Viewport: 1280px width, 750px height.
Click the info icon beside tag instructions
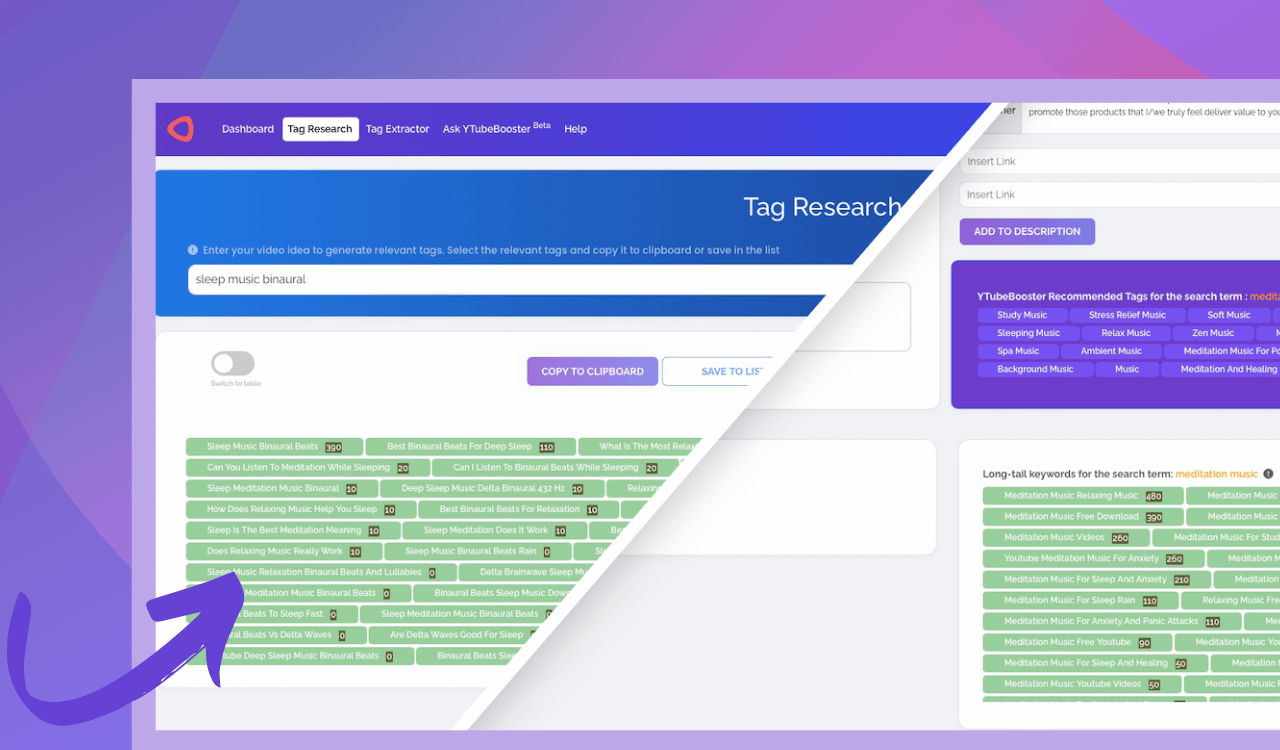click(x=193, y=250)
